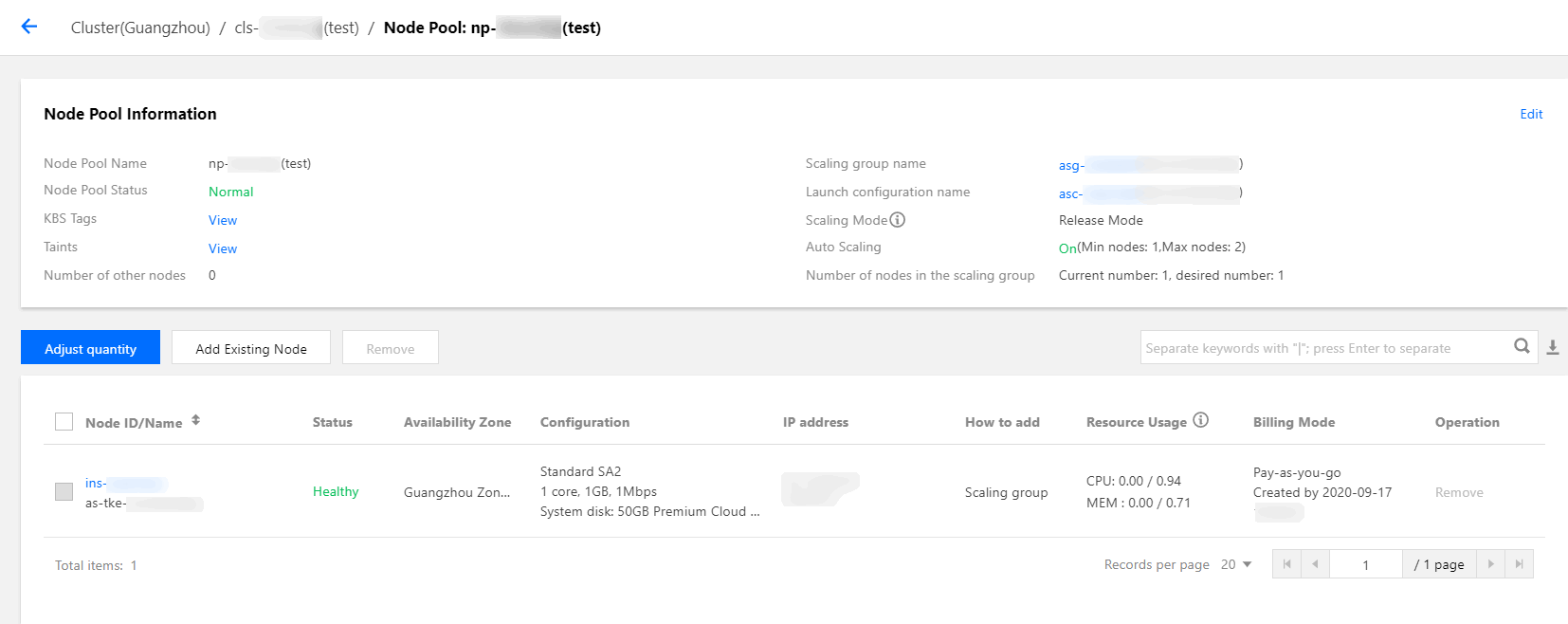Click Edit node pool information
The height and width of the screenshot is (624, 1568).
[1531, 114]
